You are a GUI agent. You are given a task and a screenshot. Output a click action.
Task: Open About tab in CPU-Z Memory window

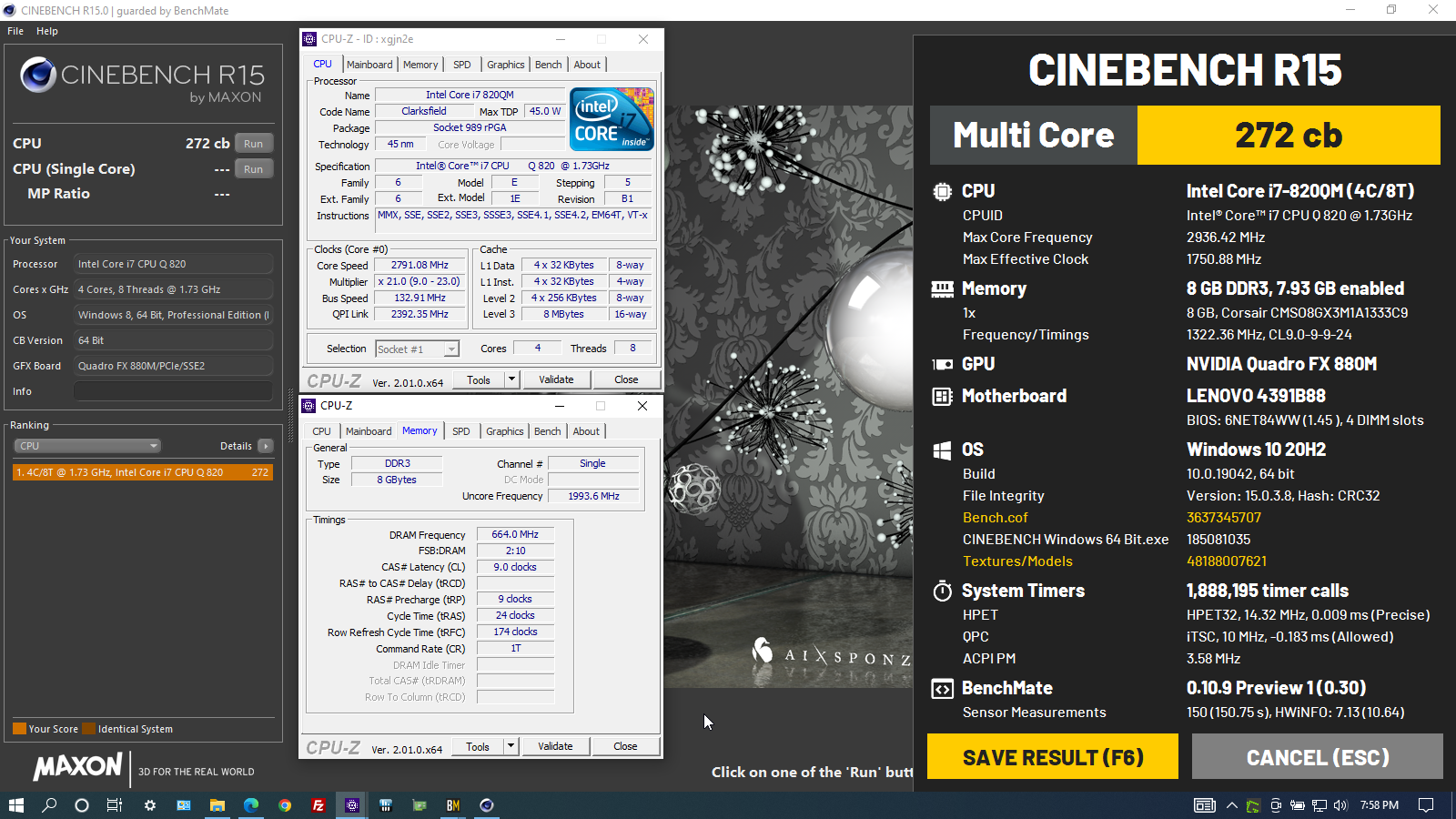pyautogui.click(x=586, y=431)
